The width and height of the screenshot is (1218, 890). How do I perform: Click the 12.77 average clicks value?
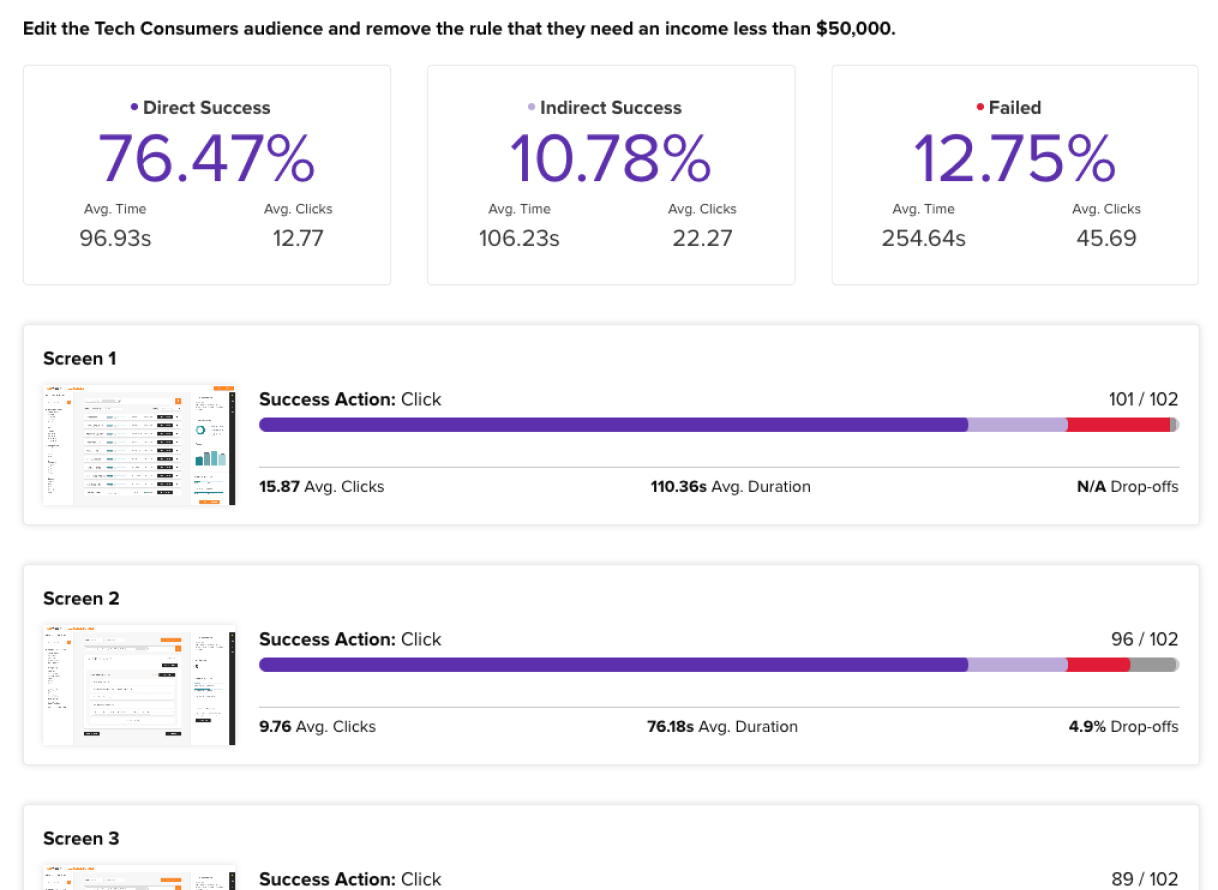pos(298,238)
